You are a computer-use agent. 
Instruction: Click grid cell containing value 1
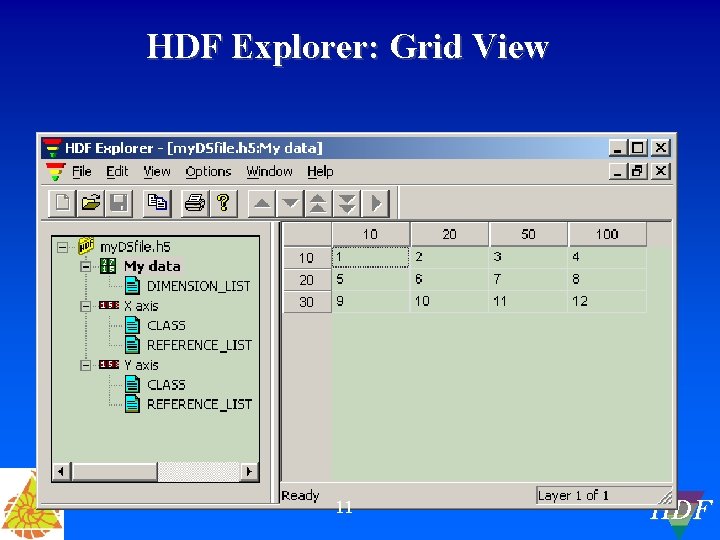click(370, 257)
